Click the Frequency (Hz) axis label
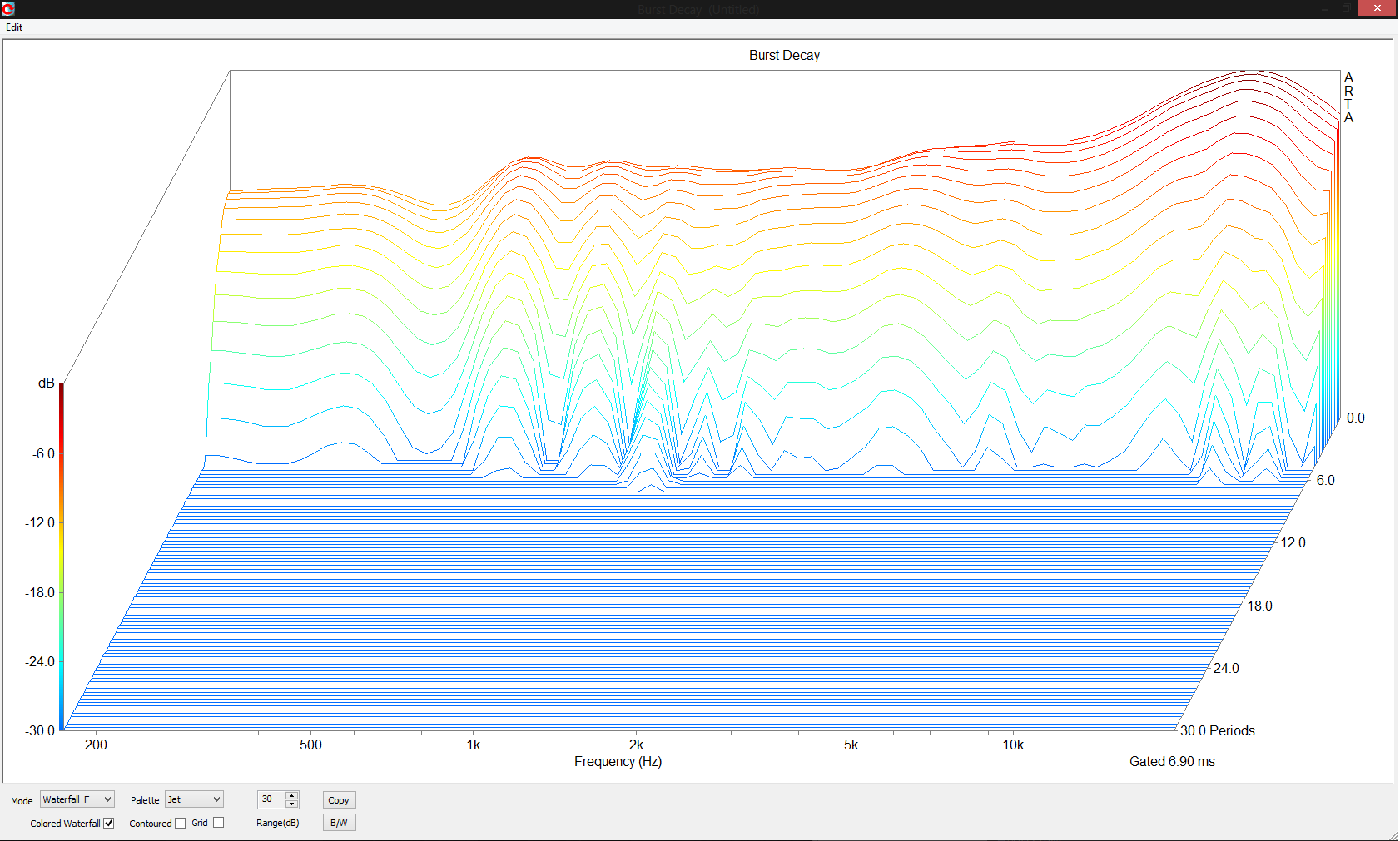The image size is (1400, 841). pos(618,761)
